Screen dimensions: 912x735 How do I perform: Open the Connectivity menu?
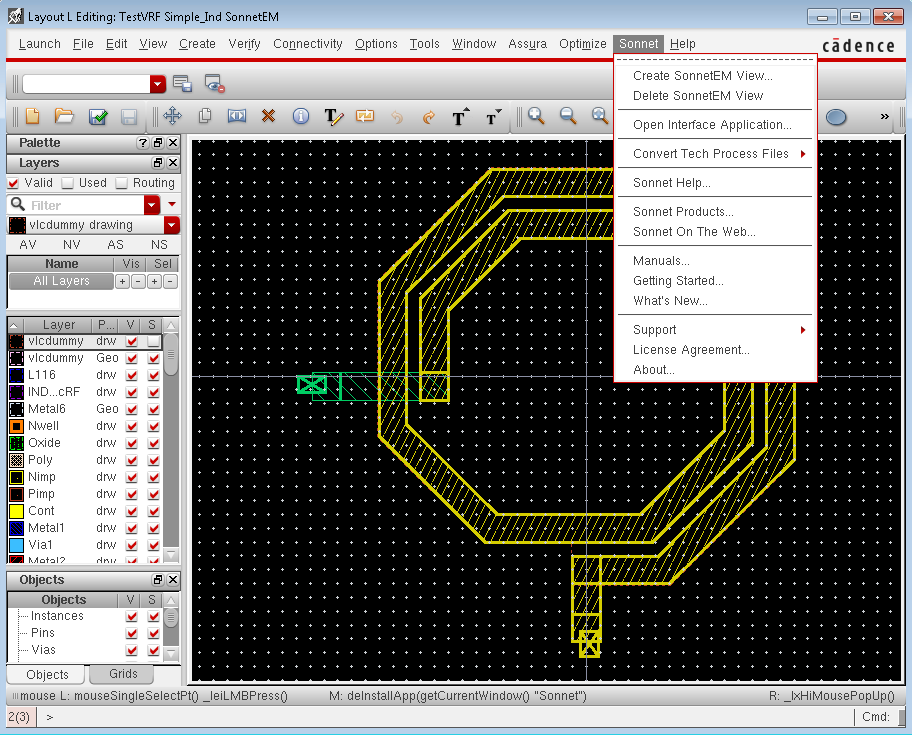pos(308,44)
